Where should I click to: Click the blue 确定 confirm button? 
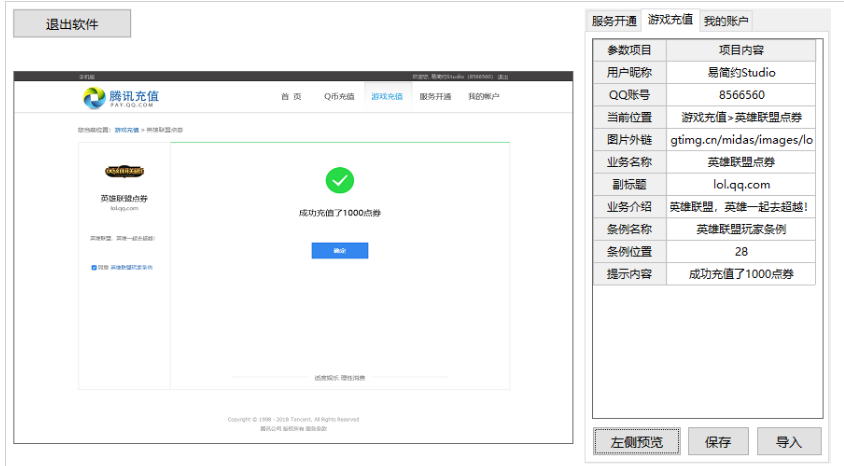coord(340,251)
